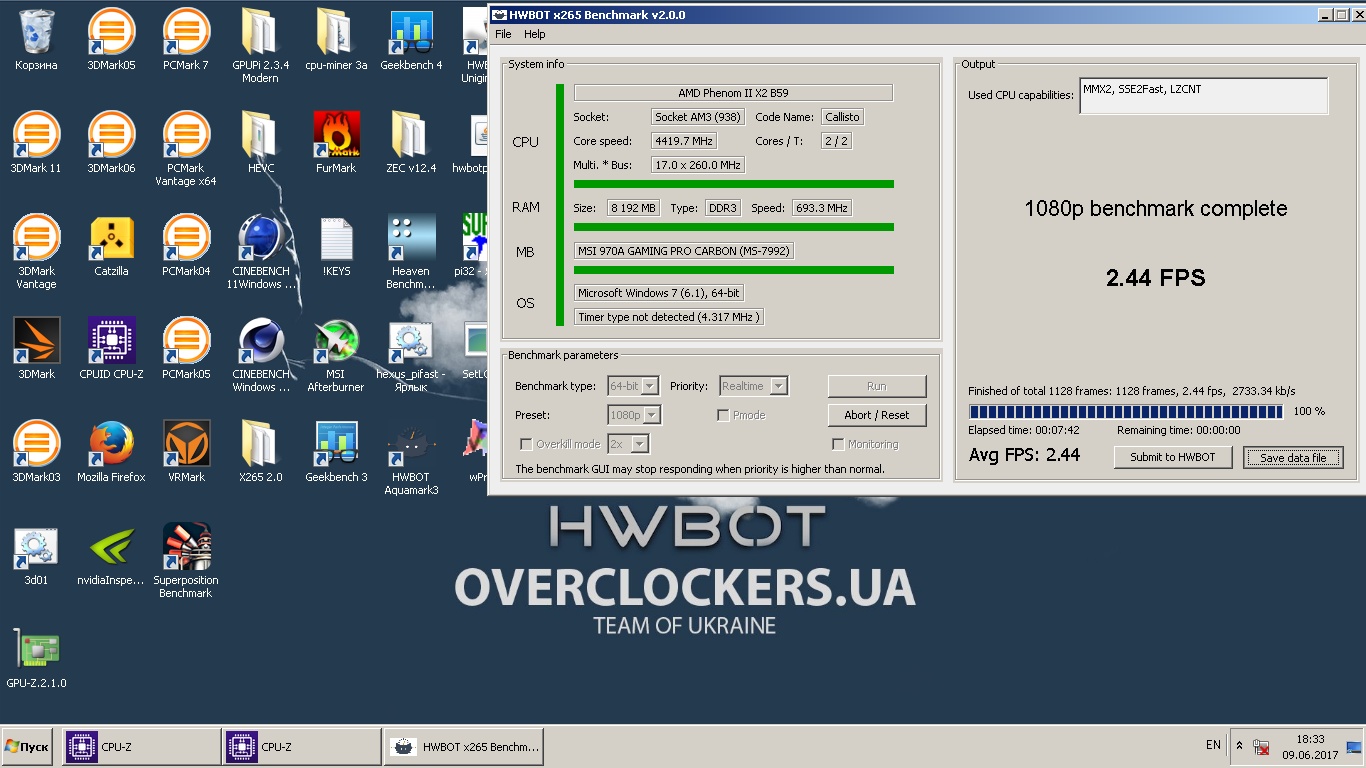Toggle the Pmode checkbox
Screen dimensions: 1366x768
point(723,415)
